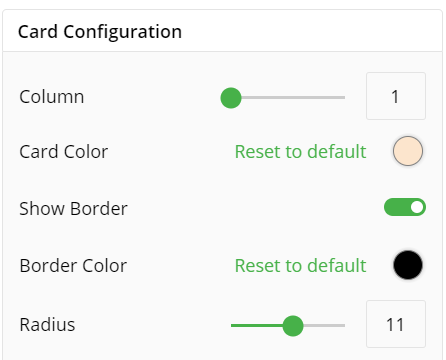Click the gray unfilled part of Radius slider
This screenshot has width=446, height=360.
[x=324, y=326]
